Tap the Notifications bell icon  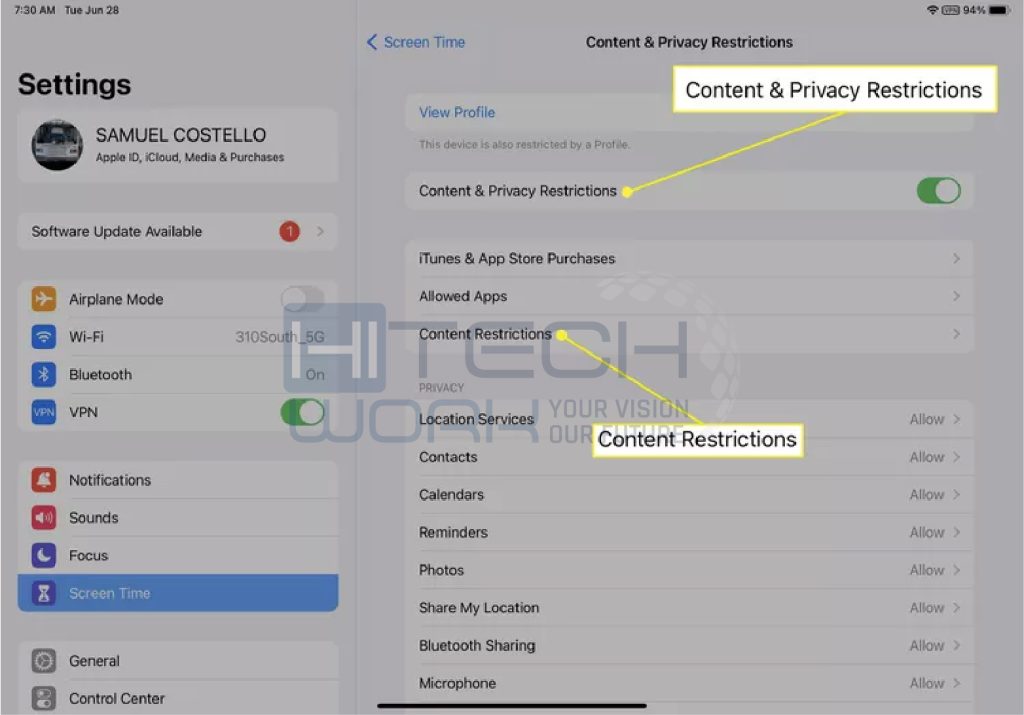coord(44,480)
